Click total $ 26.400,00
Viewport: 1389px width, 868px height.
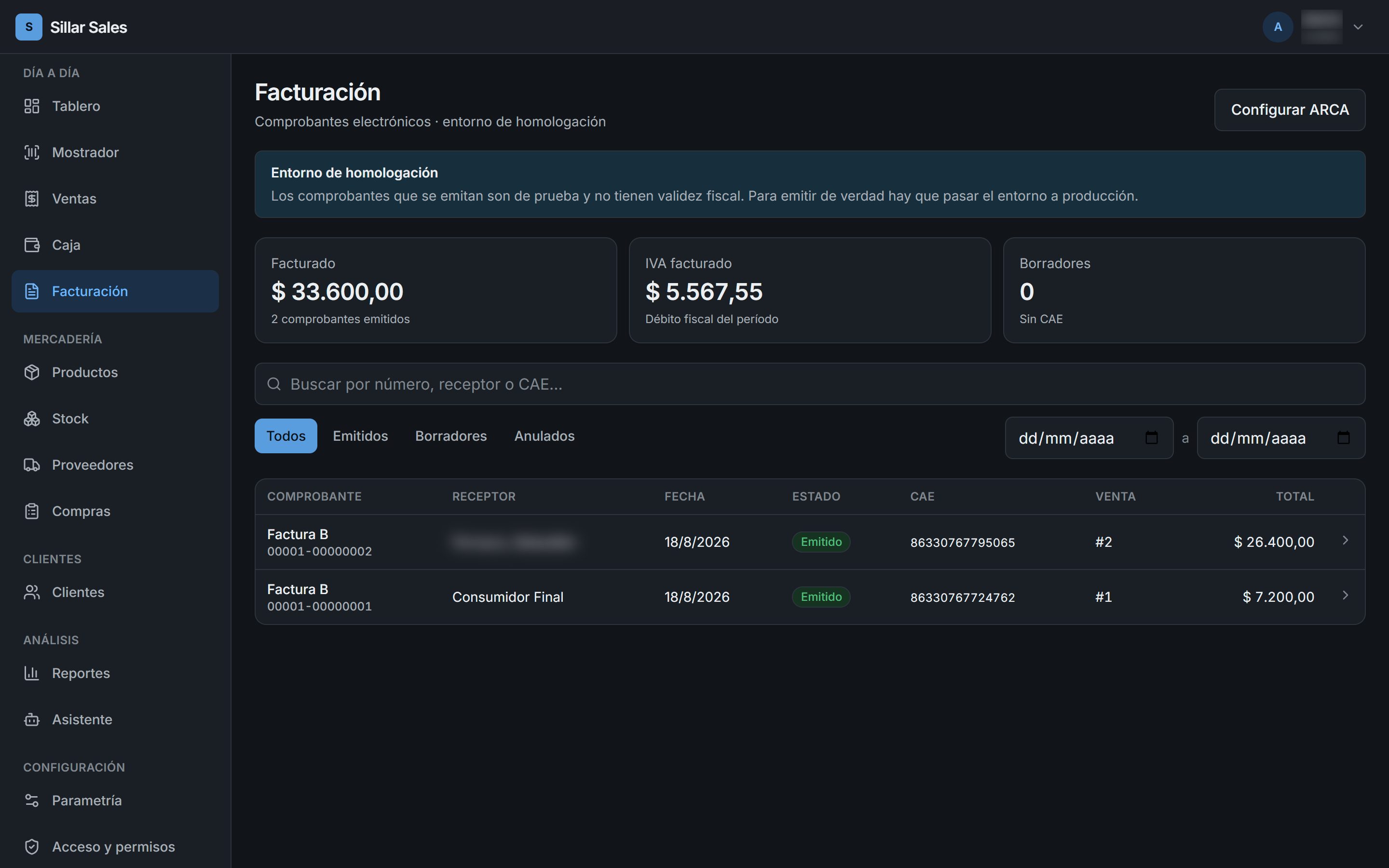coord(1274,542)
